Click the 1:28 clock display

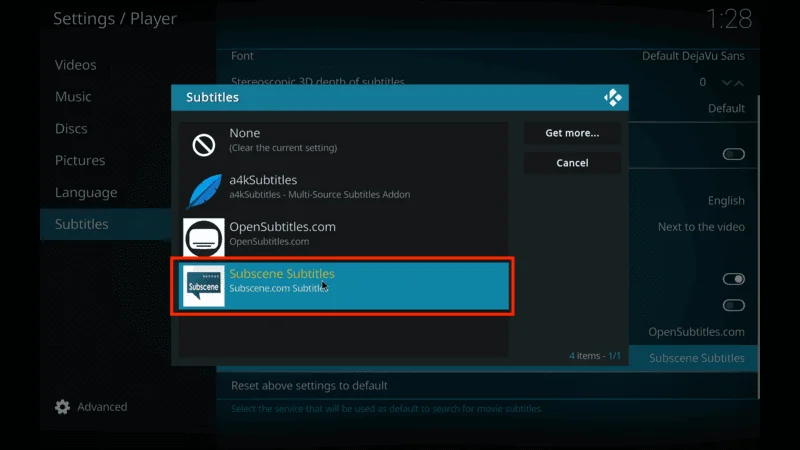(729, 19)
